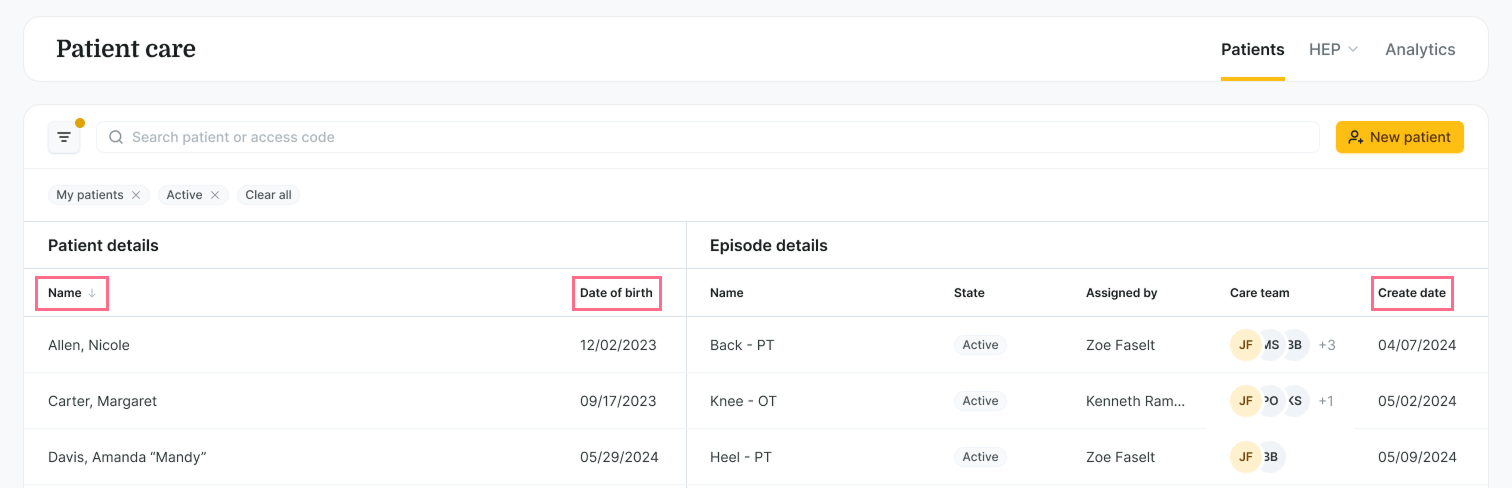Switch to the Analytics tab
This screenshot has height=488, width=1512.
click(x=1420, y=49)
